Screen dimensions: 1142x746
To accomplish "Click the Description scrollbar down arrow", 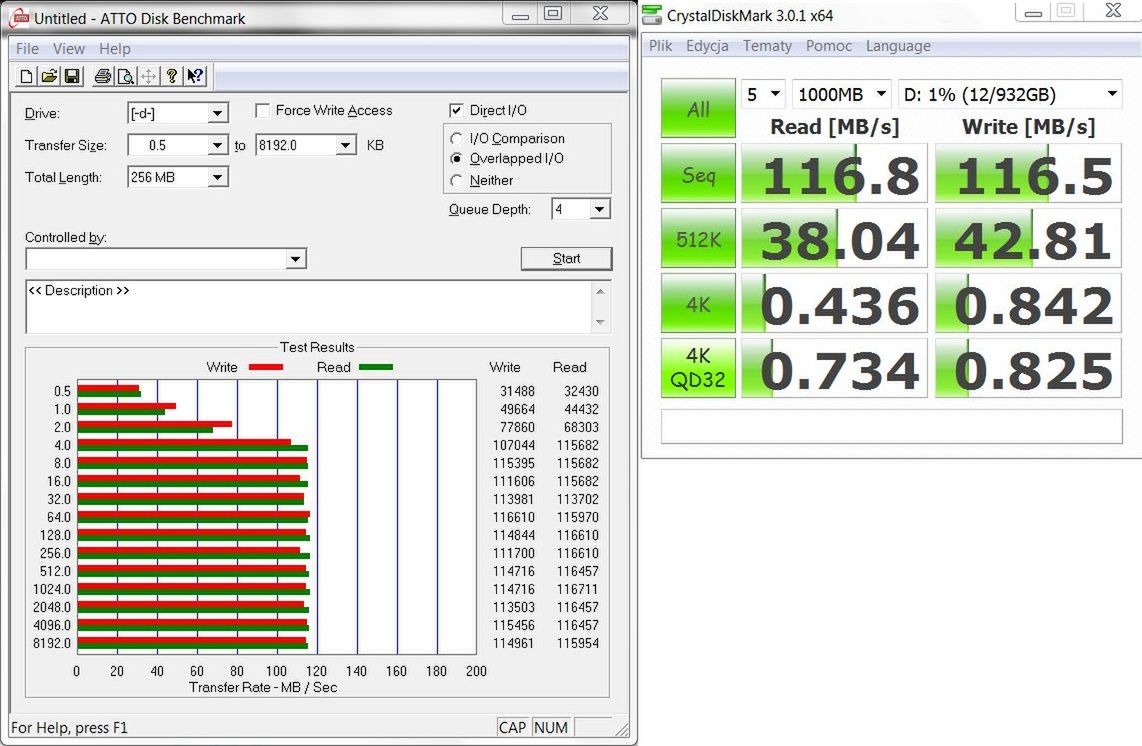I will pos(600,322).
